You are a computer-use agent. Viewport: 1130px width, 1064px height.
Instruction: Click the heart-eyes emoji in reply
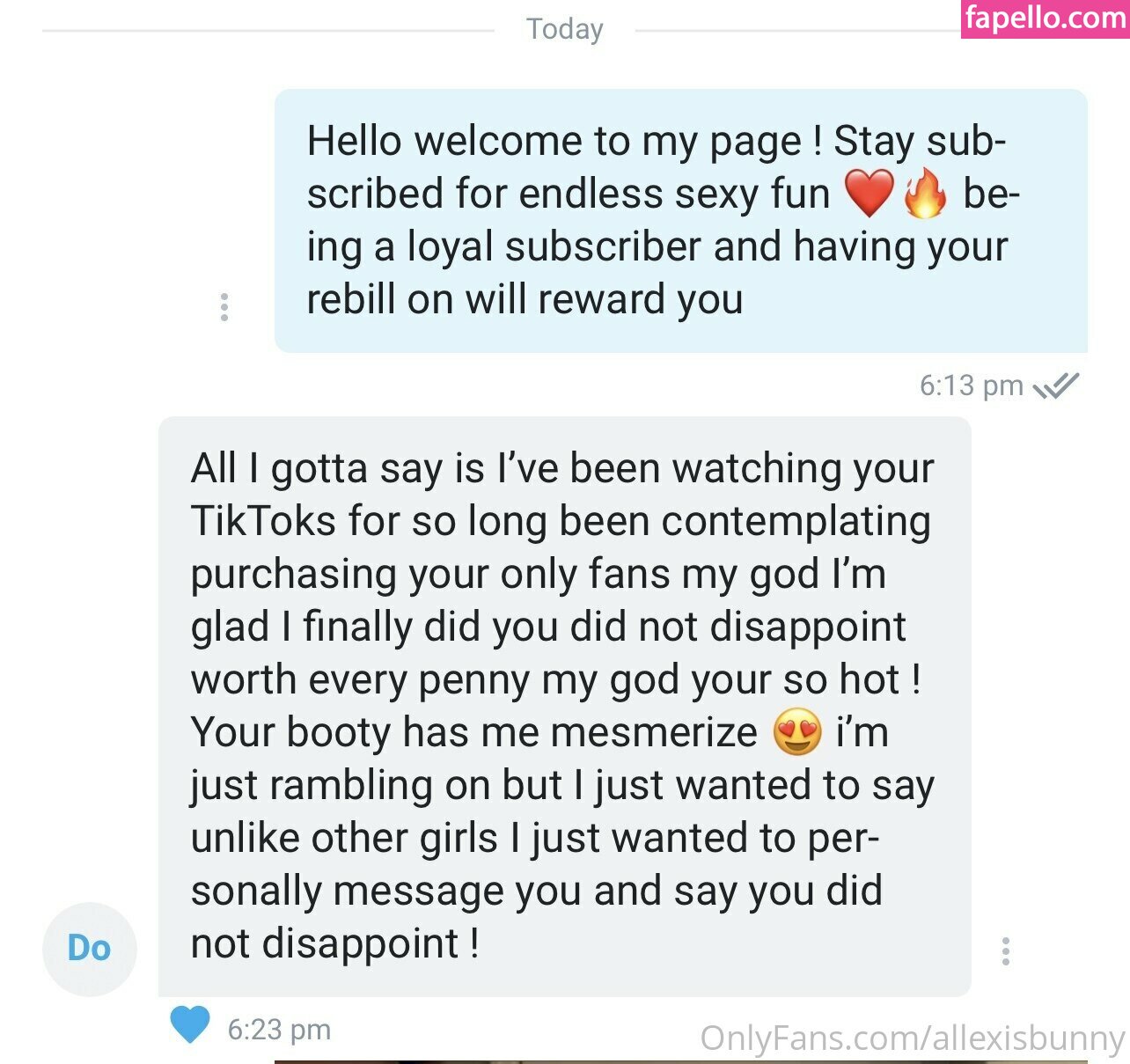(x=797, y=732)
